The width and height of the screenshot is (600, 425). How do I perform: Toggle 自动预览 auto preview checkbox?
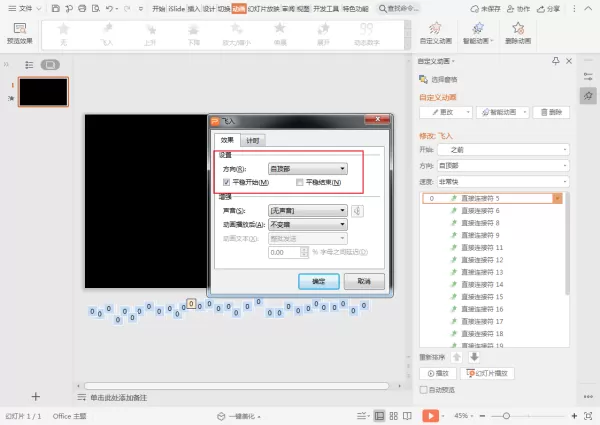423,390
